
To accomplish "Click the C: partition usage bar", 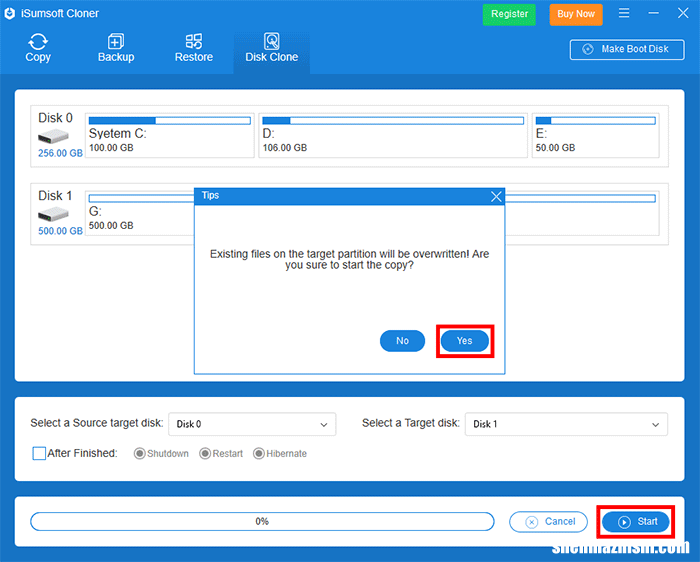I will [x=170, y=121].
